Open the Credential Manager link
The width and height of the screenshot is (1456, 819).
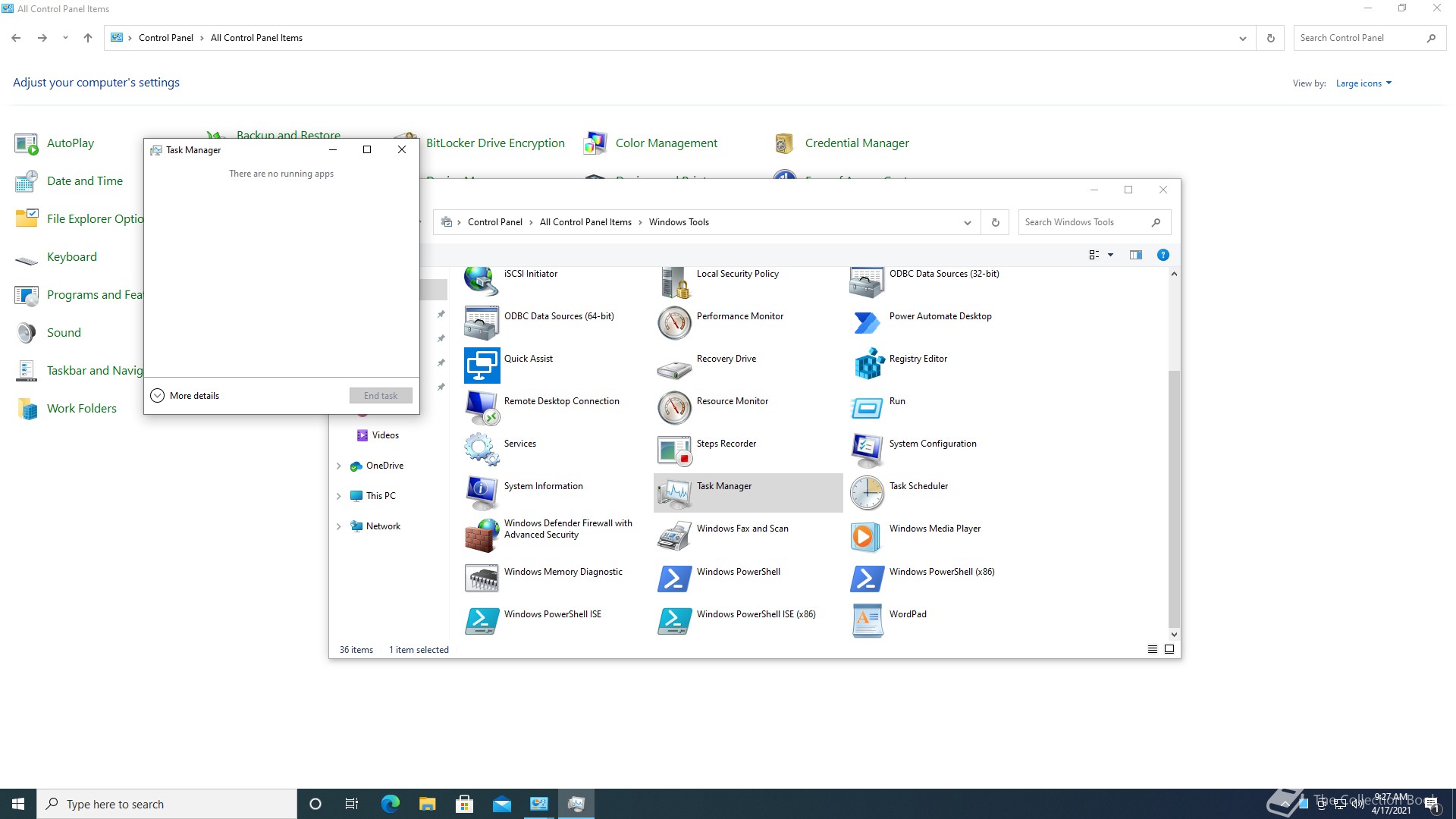[856, 143]
